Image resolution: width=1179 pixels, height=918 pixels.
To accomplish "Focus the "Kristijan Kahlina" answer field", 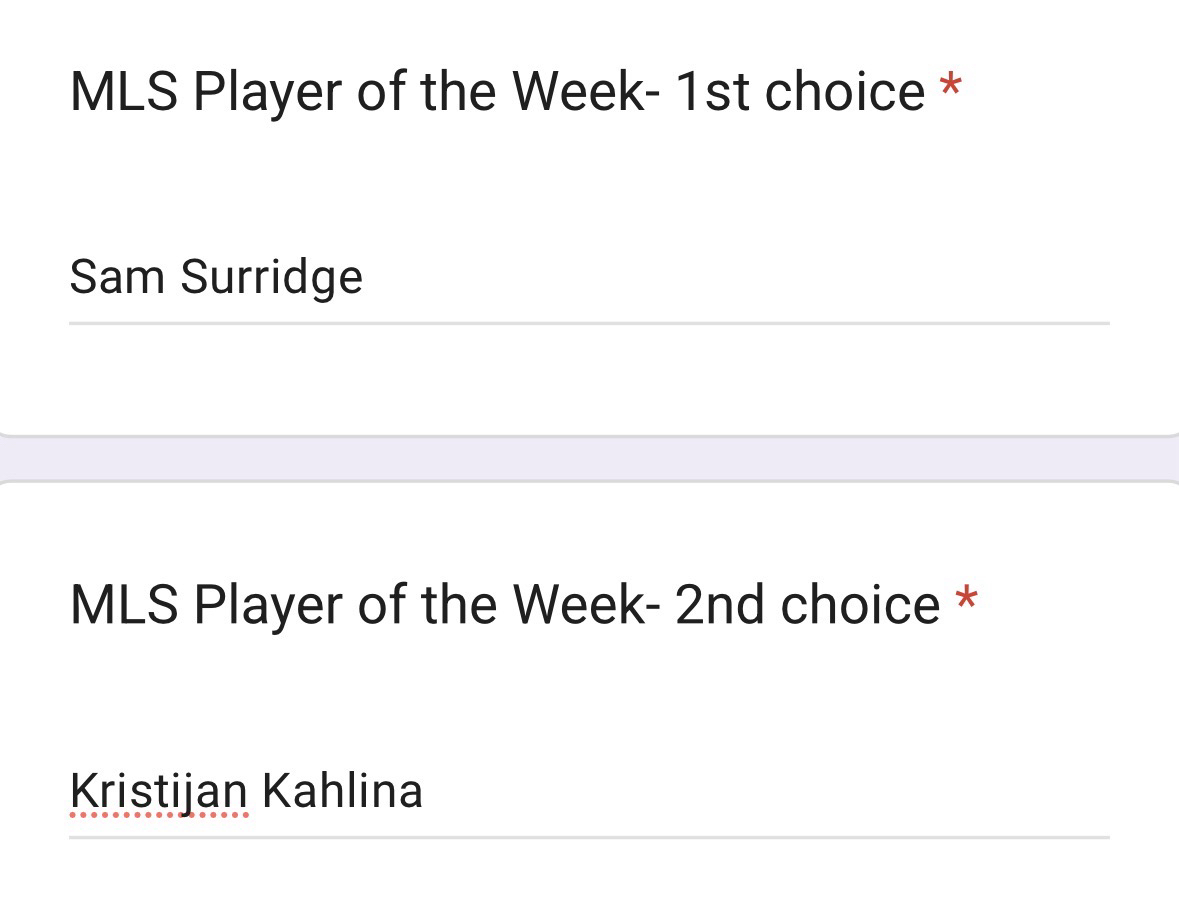I will click(588, 792).
